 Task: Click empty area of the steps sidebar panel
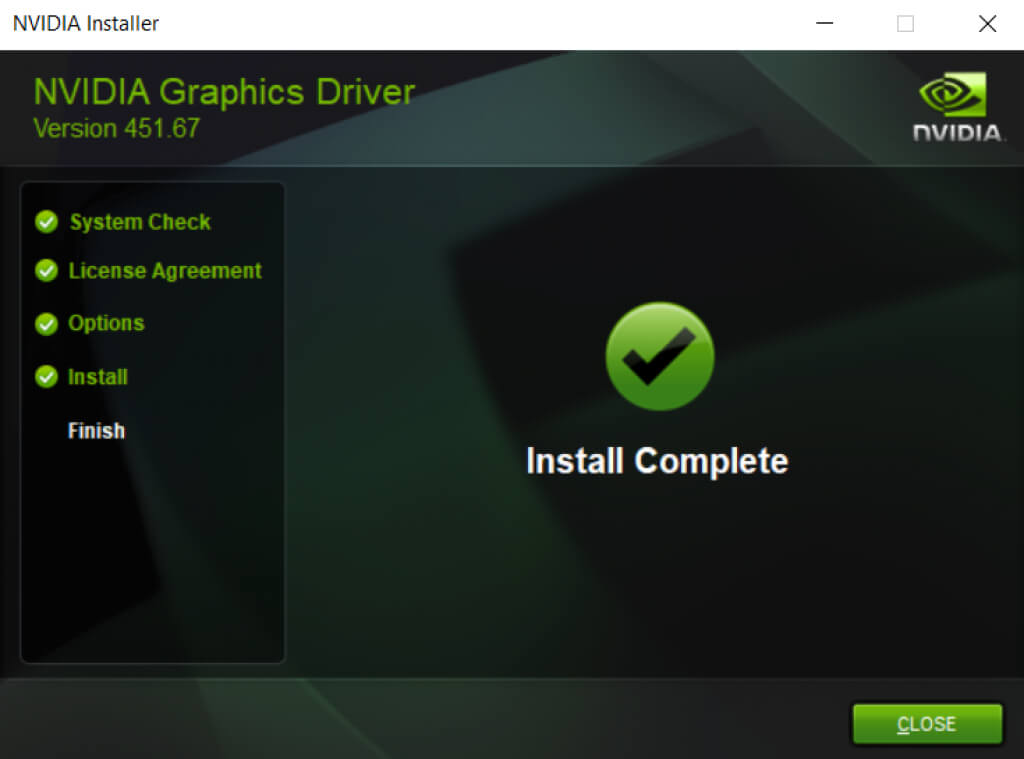click(x=152, y=560)
